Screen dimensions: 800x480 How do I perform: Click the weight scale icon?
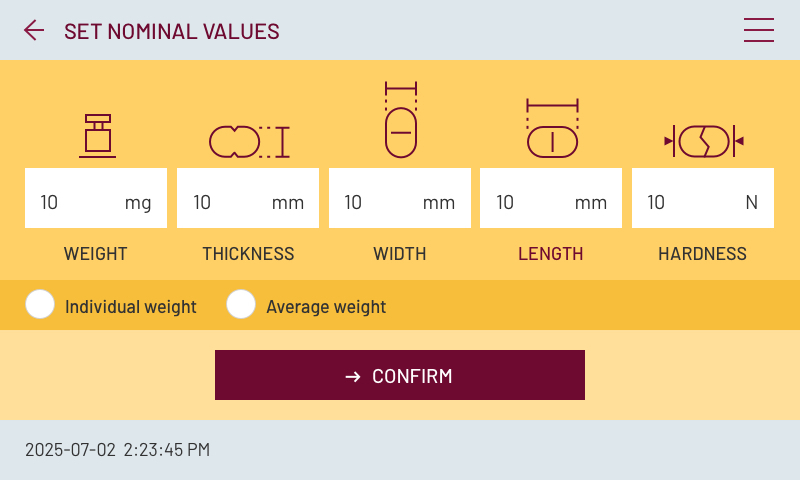coord(97,136)
